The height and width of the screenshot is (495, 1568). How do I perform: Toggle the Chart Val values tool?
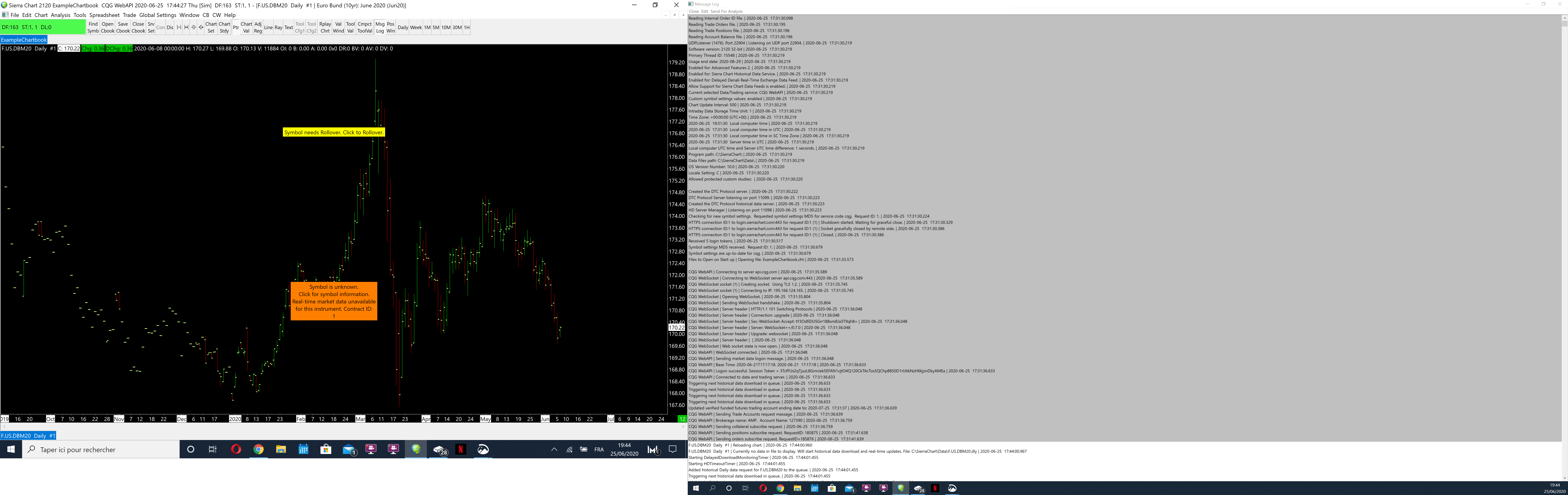point(246,27)
